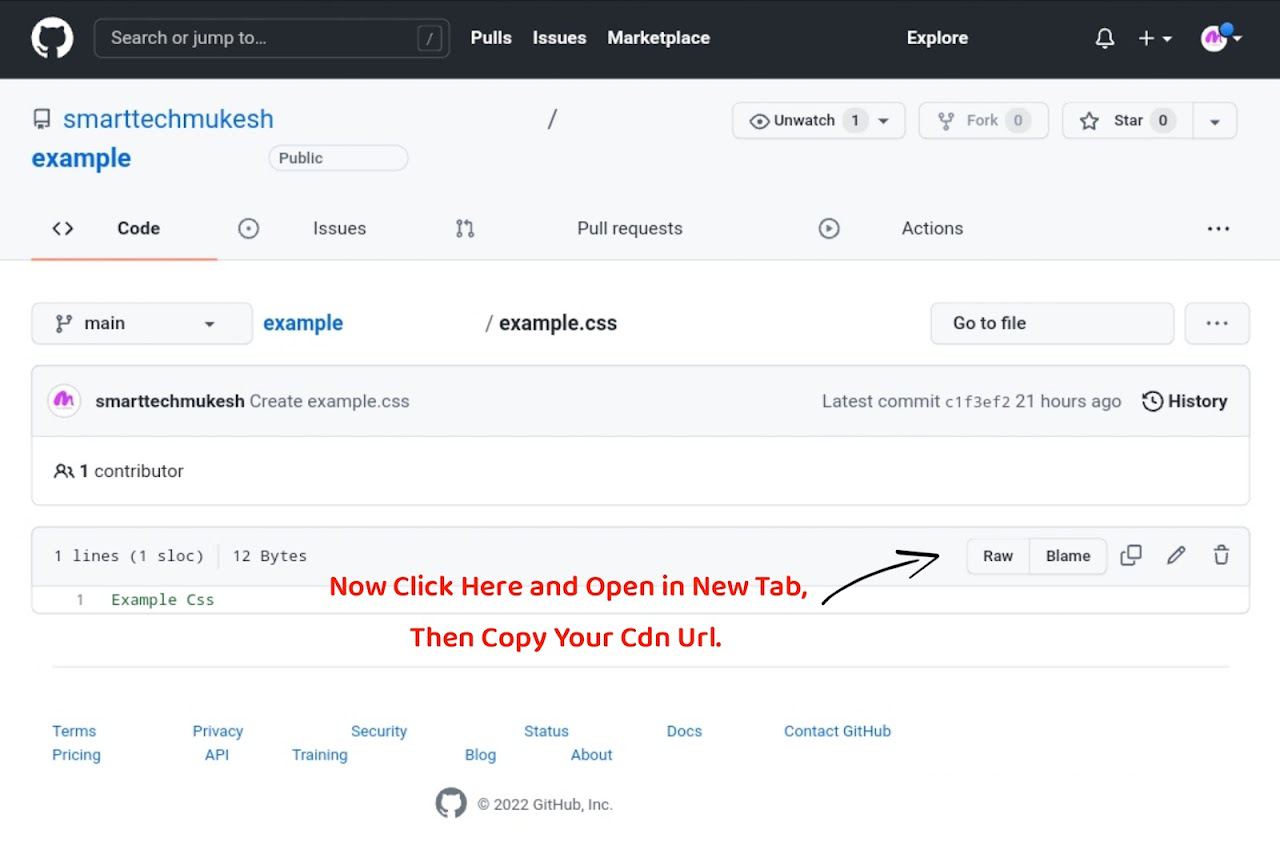1280x850 pixels.
Task: Open the API footer link
Action: tap(217, 755)
